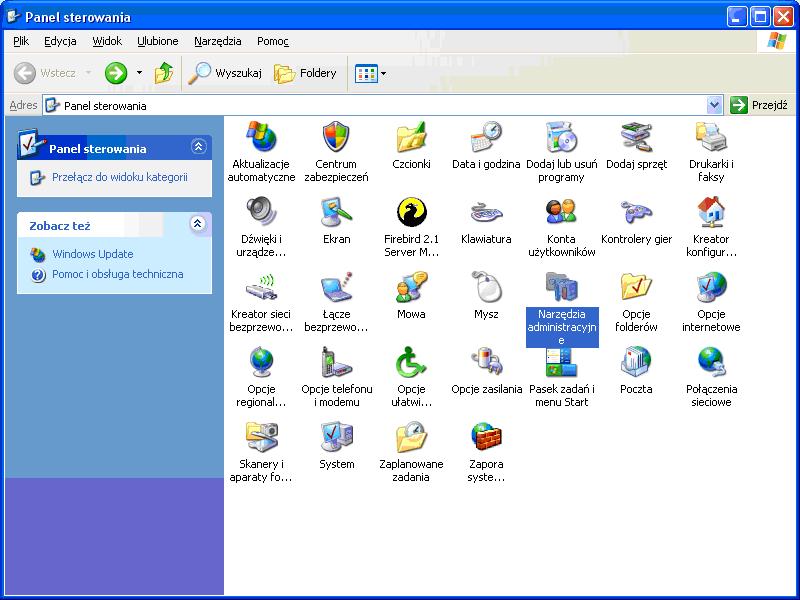800x600 pixels.
Task: Click the Adres address field
Action: (x=380, y=105)
